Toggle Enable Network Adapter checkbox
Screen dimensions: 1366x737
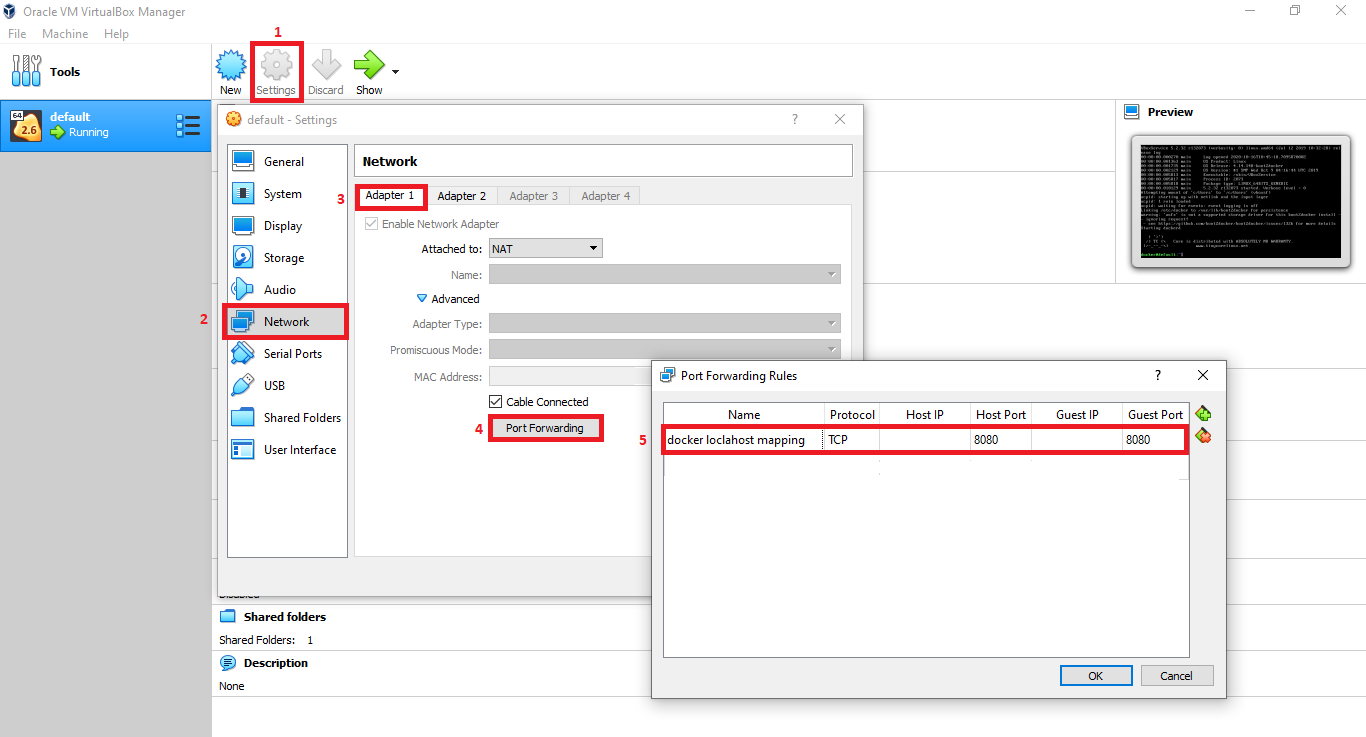point(372,224)
